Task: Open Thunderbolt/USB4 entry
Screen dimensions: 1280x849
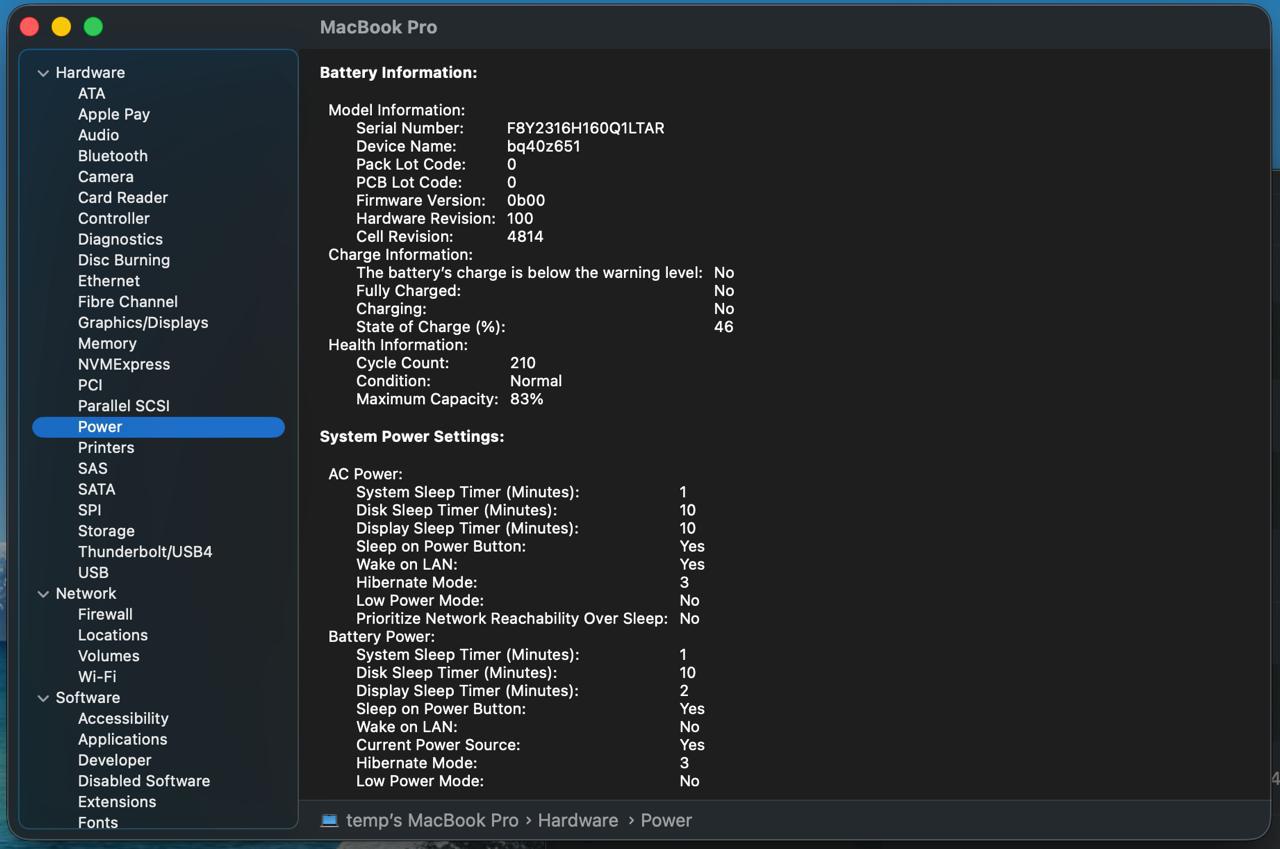Action: (x=145, y=552)
